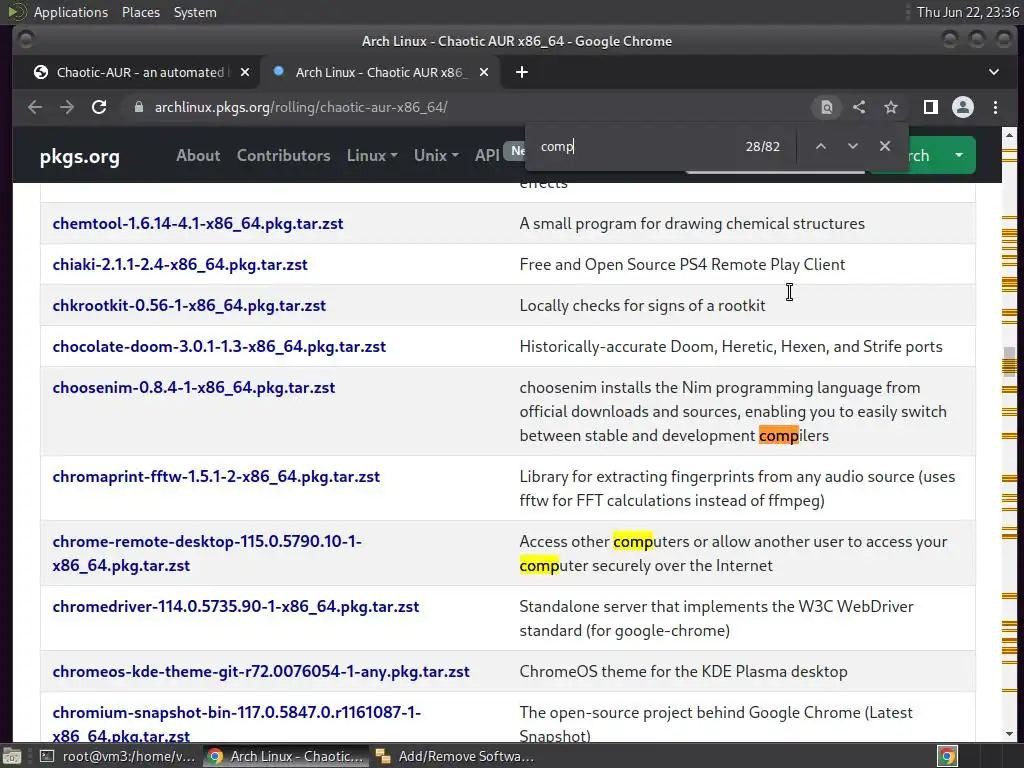The width and height of the screenshot is (1024, 768).
Task: Click the address bar URL
Action: (300, 107)
